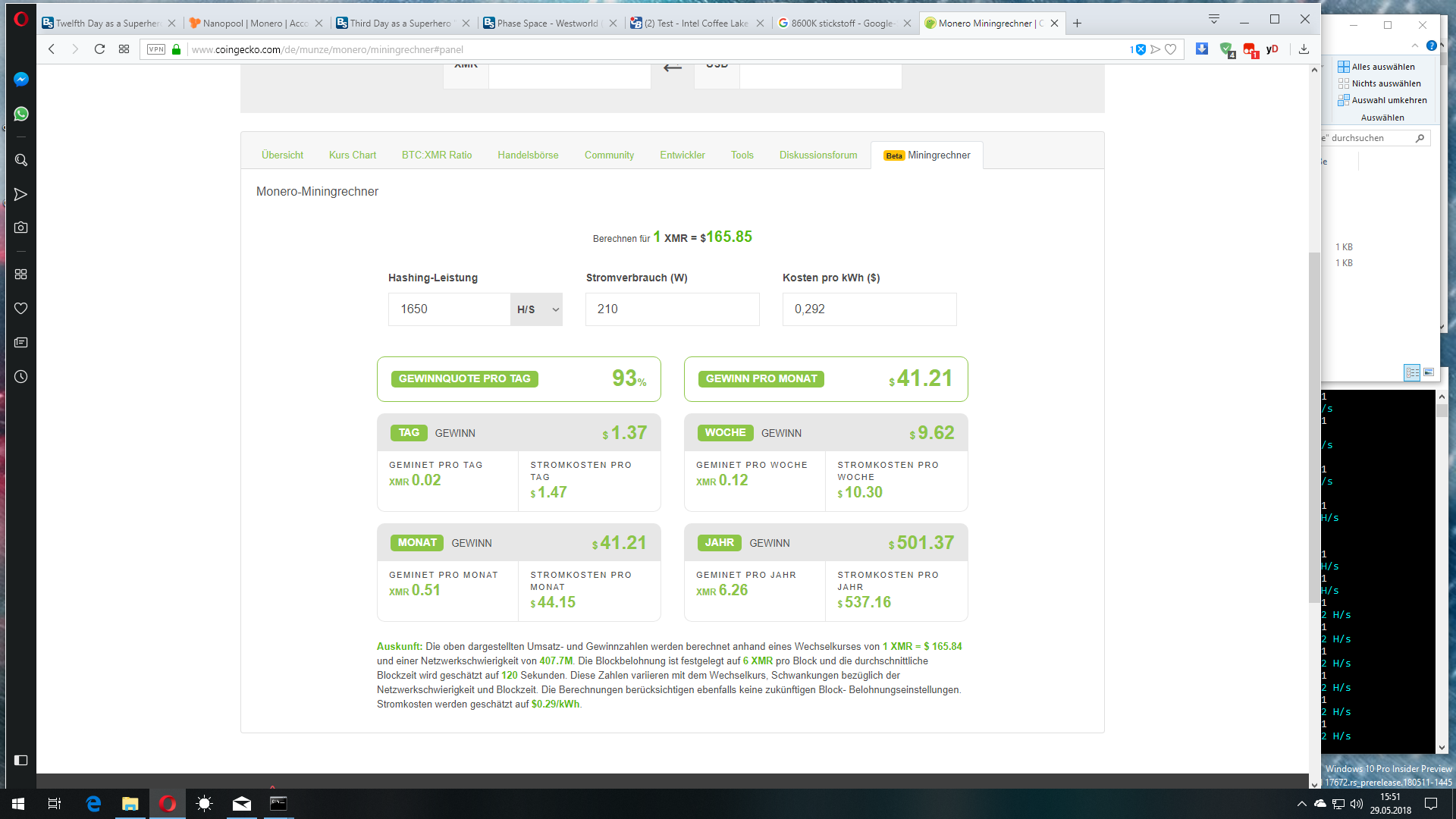Toggle the VPN badge in address bar
This screenshot has height=819, width=1456.
[x=156, y=49]
